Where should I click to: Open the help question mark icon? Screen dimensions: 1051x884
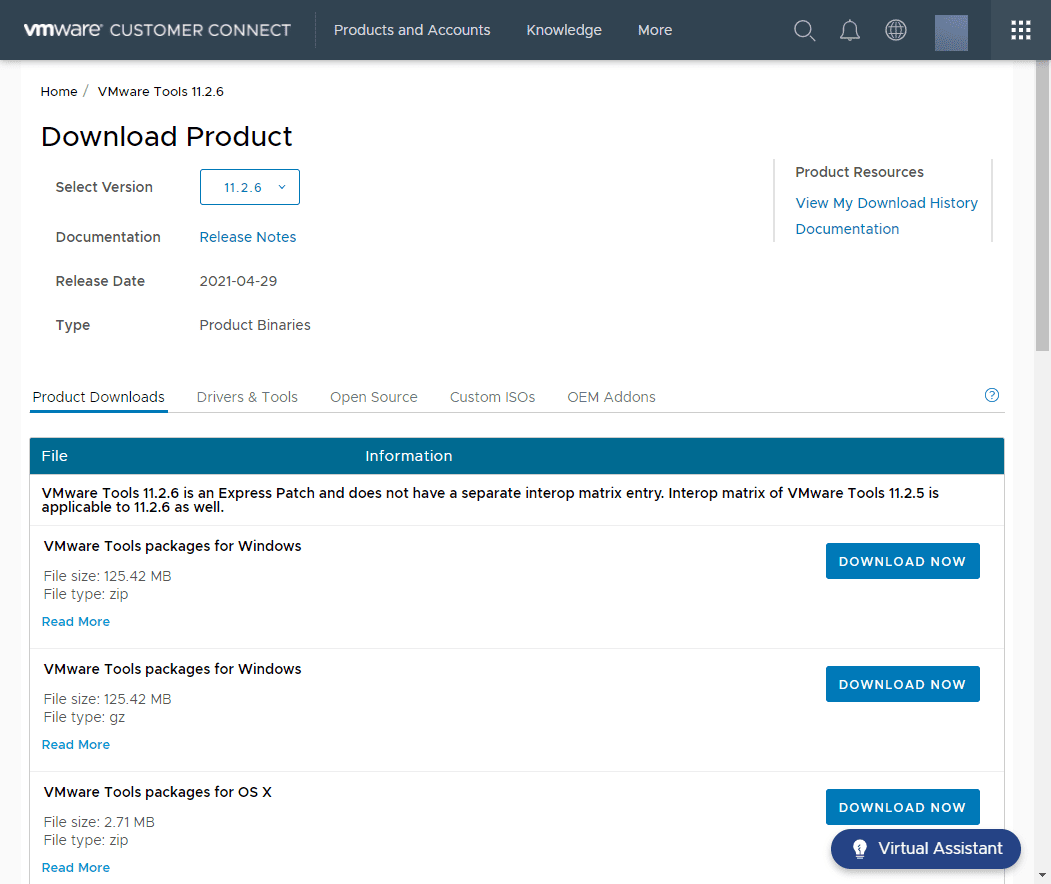(x=991, y=395)
